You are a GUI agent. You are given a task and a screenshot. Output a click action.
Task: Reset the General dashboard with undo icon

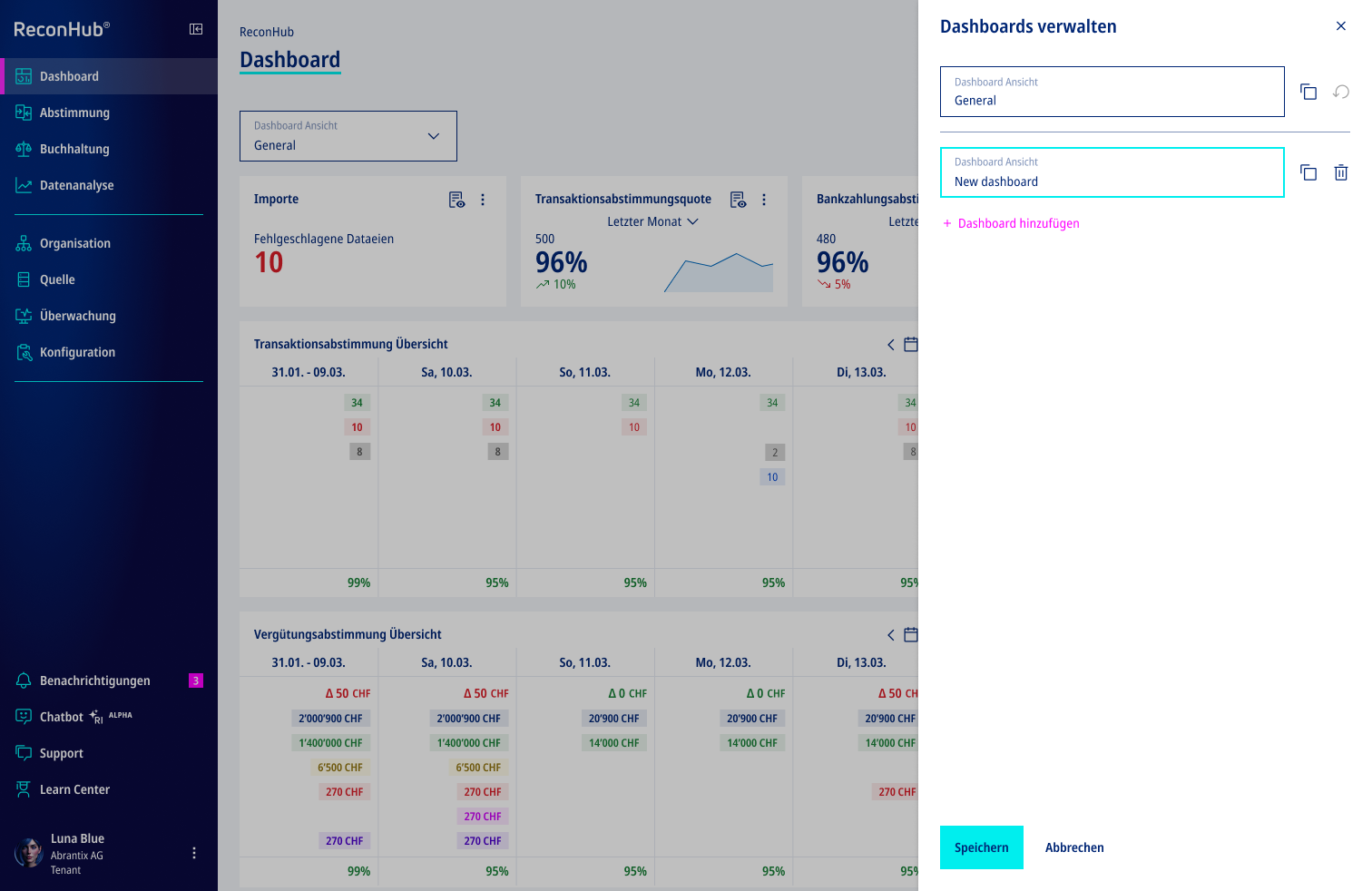coord(1341,92)
